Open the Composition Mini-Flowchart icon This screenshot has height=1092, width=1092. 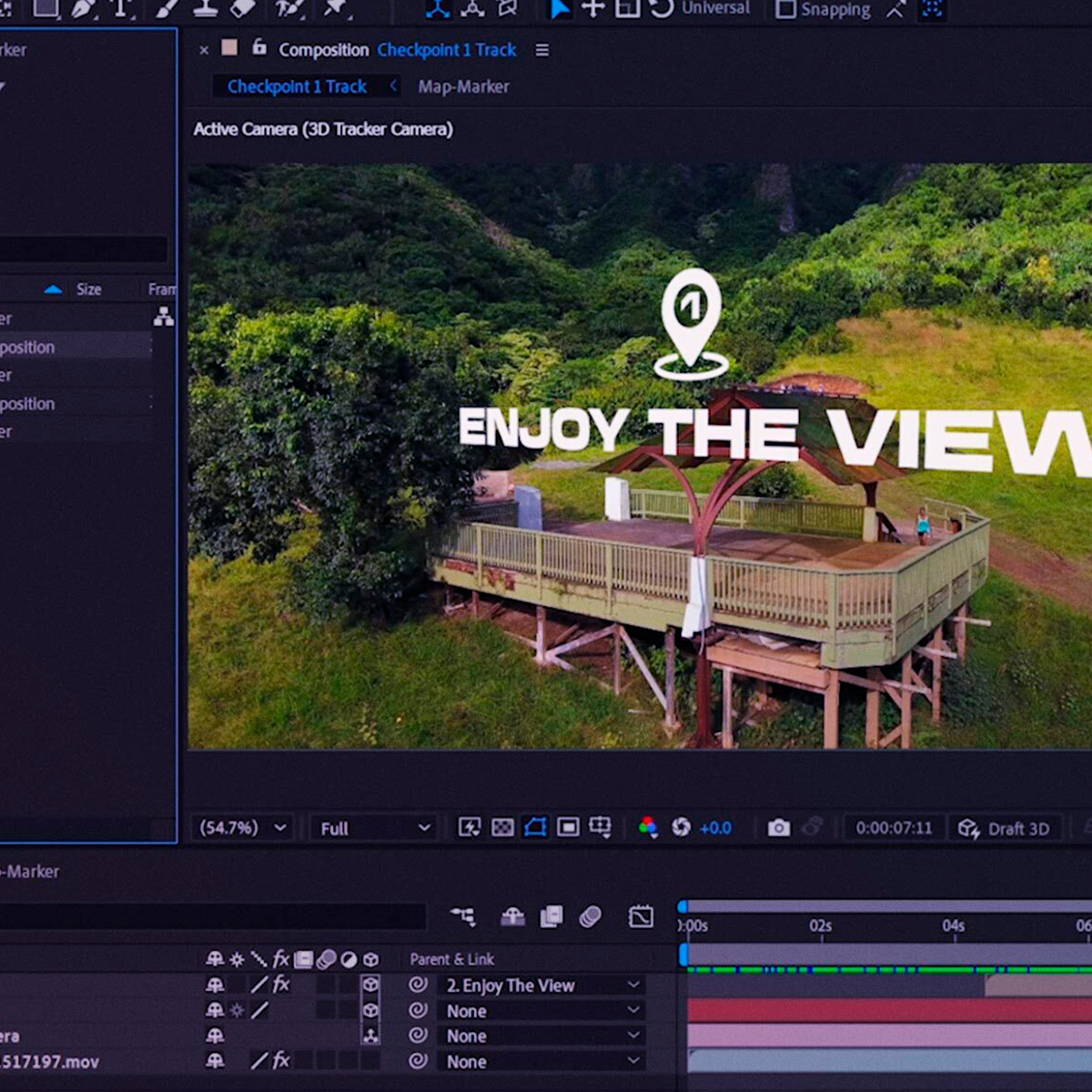[x=462, y=916]
